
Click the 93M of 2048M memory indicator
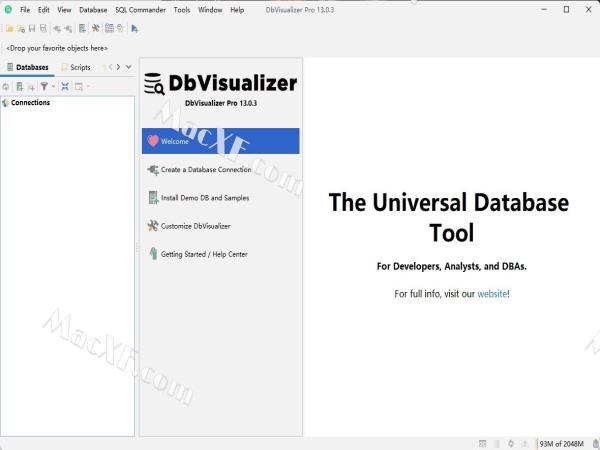tap(562, 444)
